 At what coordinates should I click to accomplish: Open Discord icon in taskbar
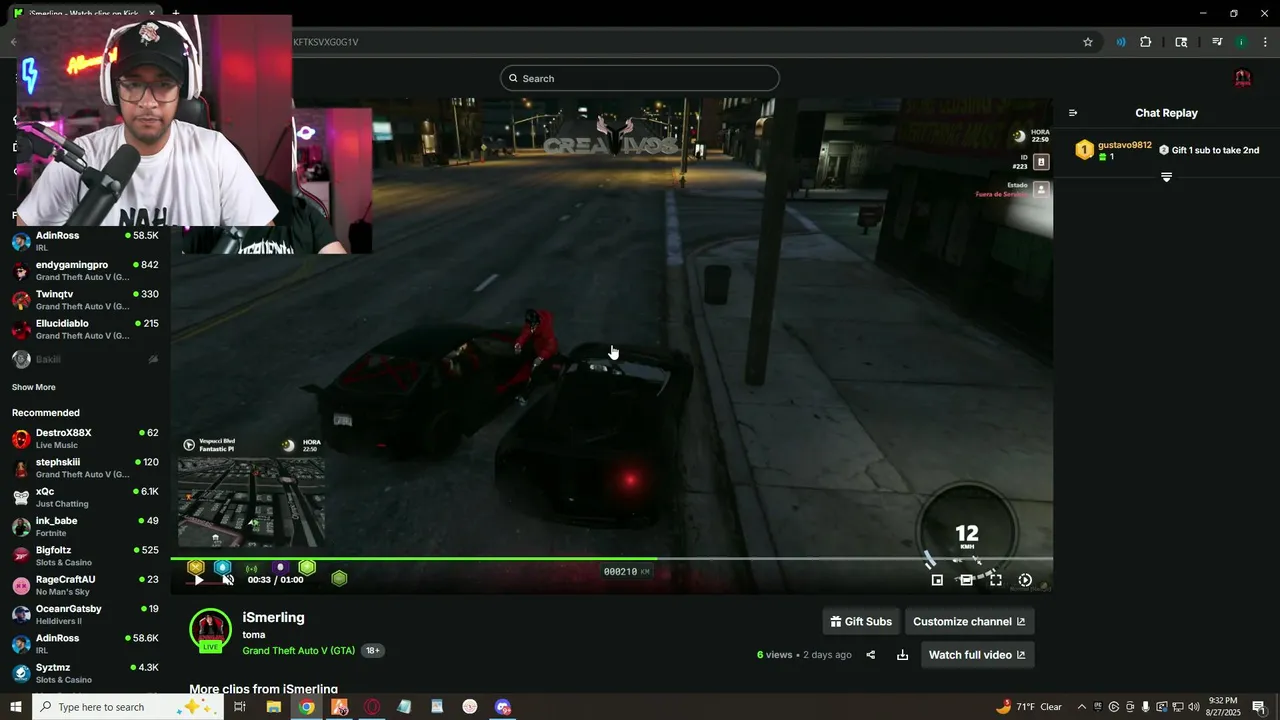pyautogui.click(x=503, y=707)
